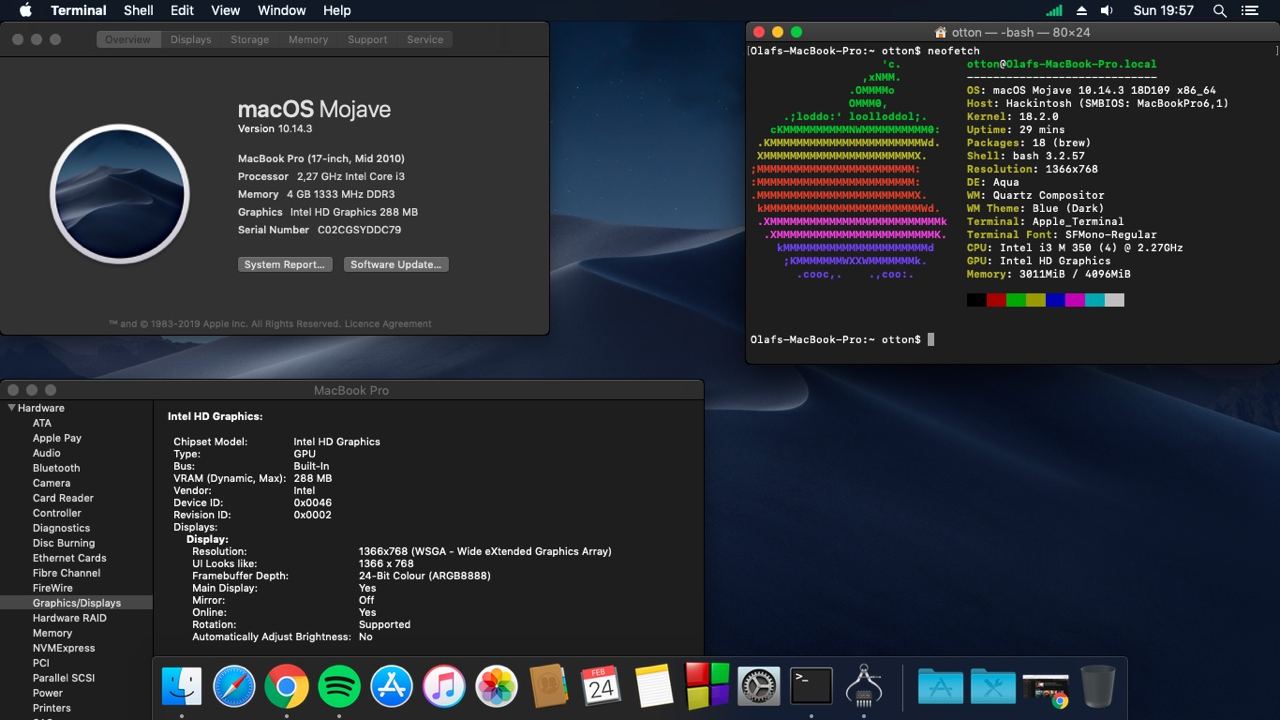Click the eject icon in menu bar

[1081, 11]
